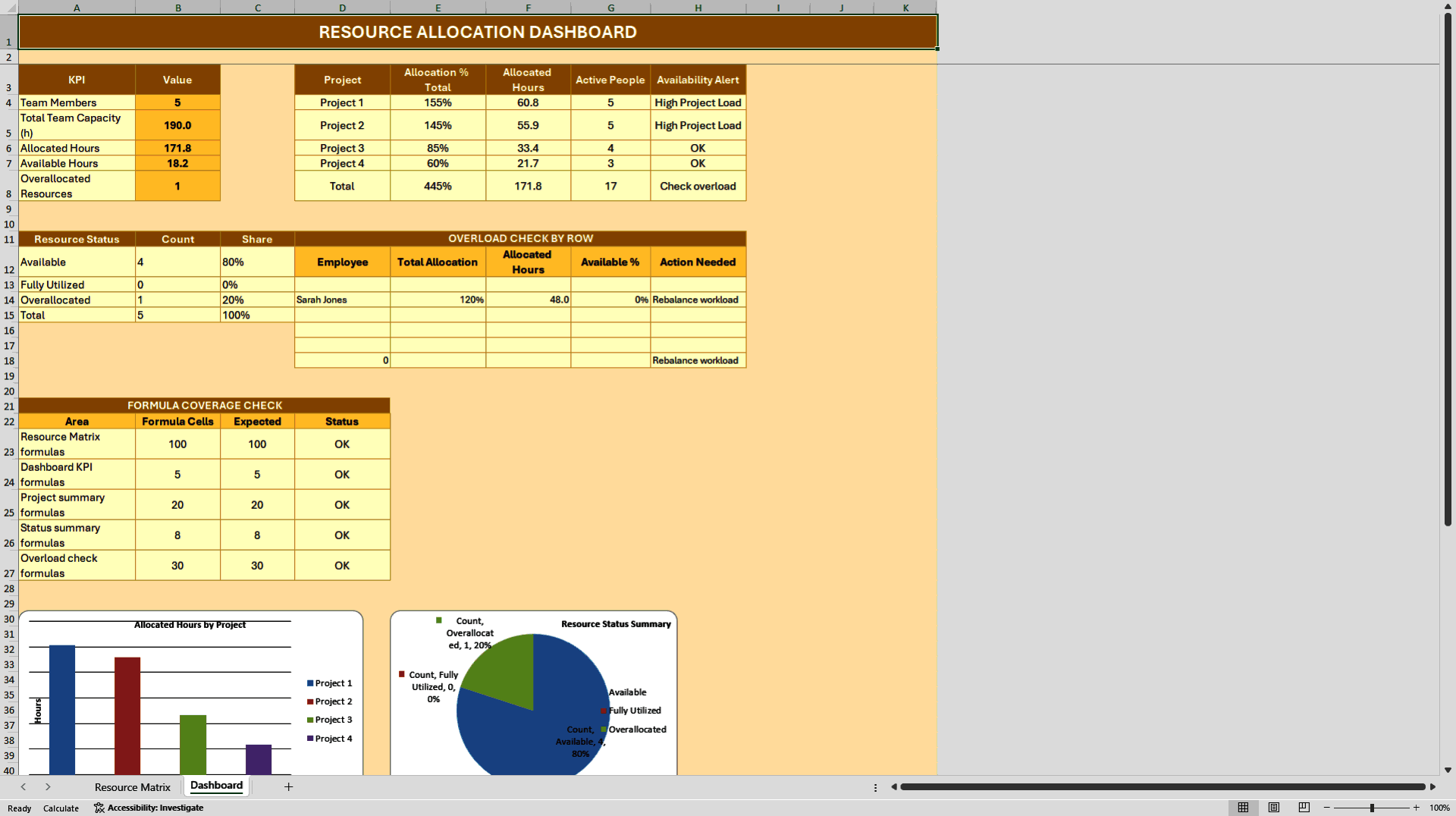1456x816 pixels.
Task: Adjust the zoom slider handle
Action: coord(1372,808)
